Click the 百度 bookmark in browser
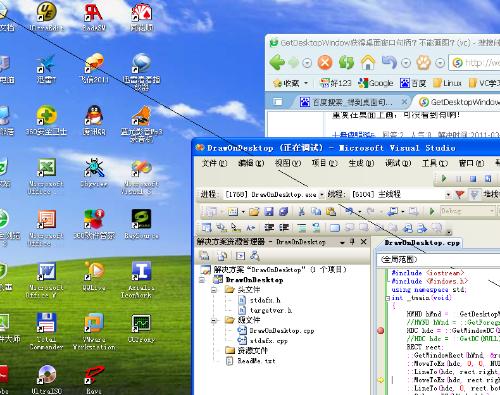 coord(413,83)
